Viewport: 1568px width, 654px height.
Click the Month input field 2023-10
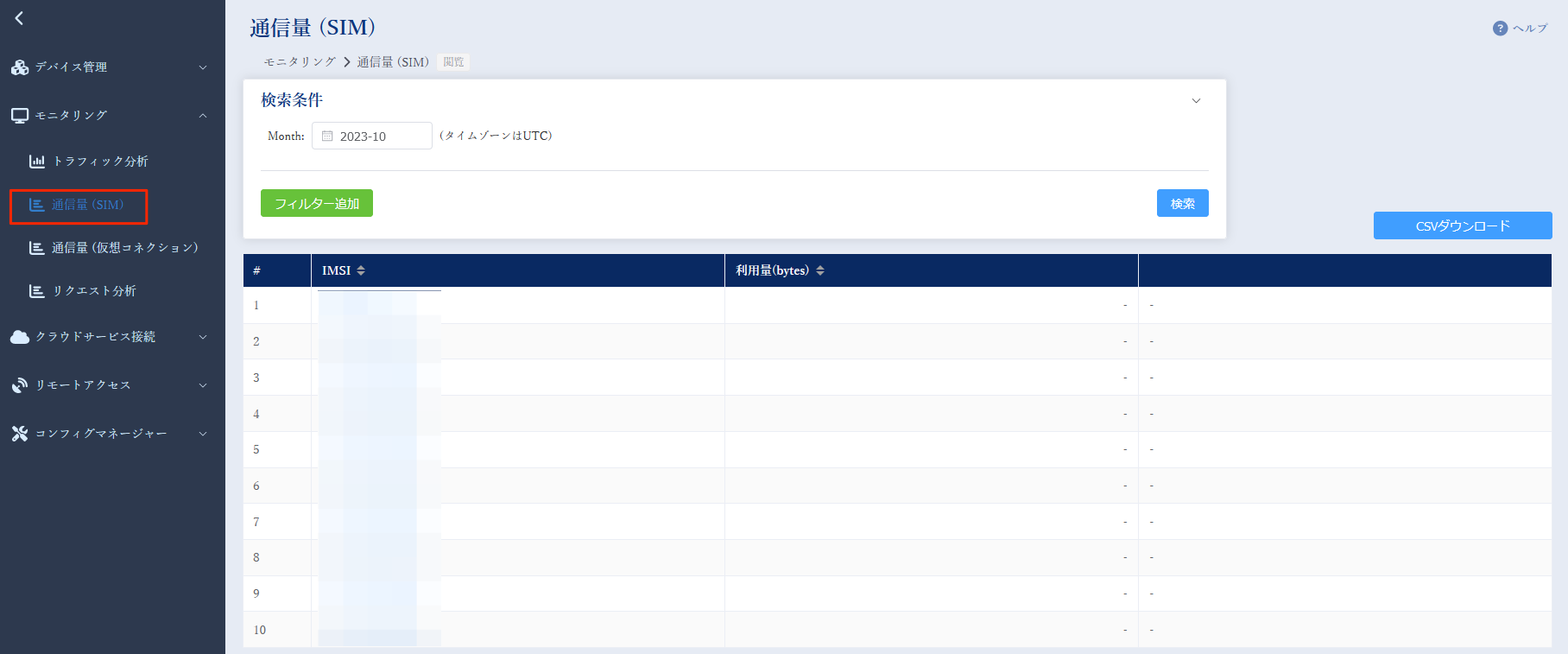point(372,136)
